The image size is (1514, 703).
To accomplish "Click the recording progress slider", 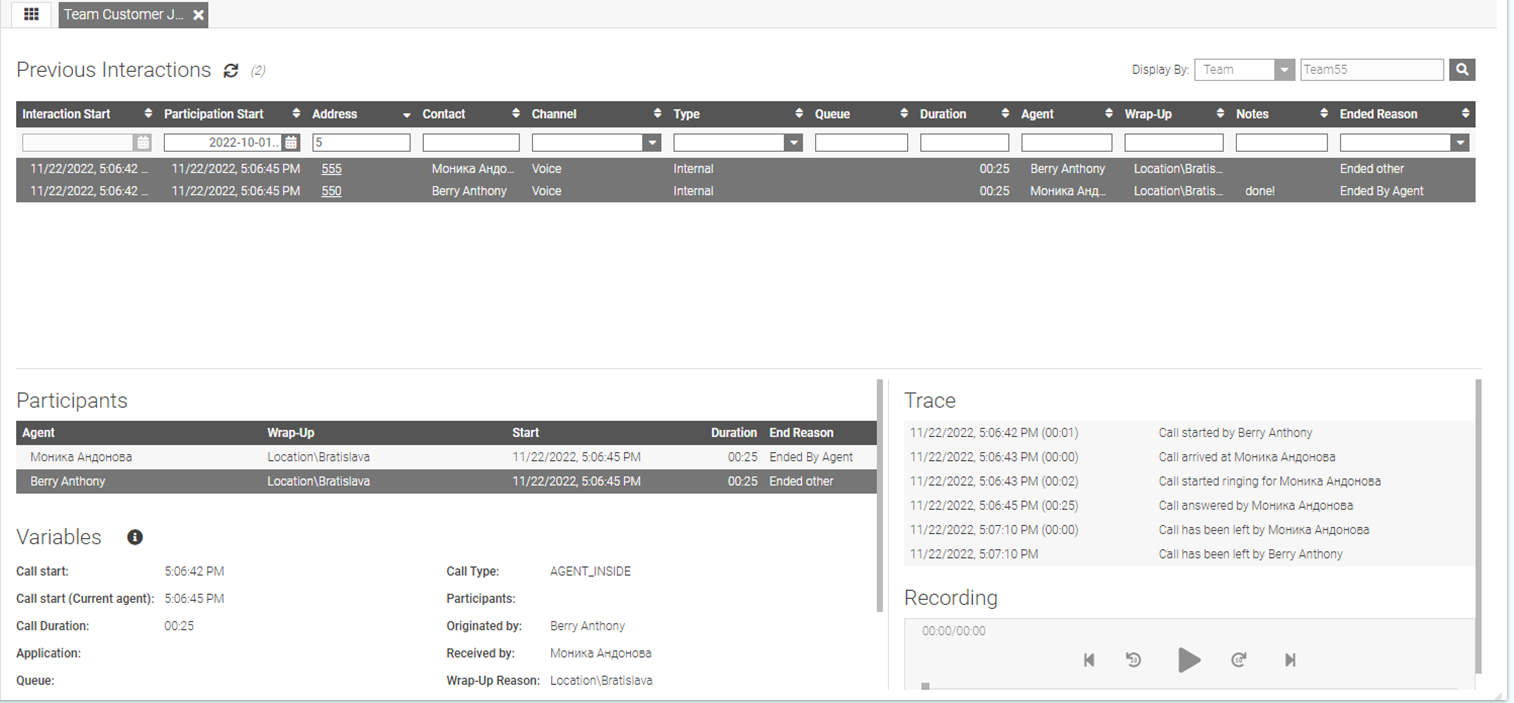I will tap(1190, 686).
